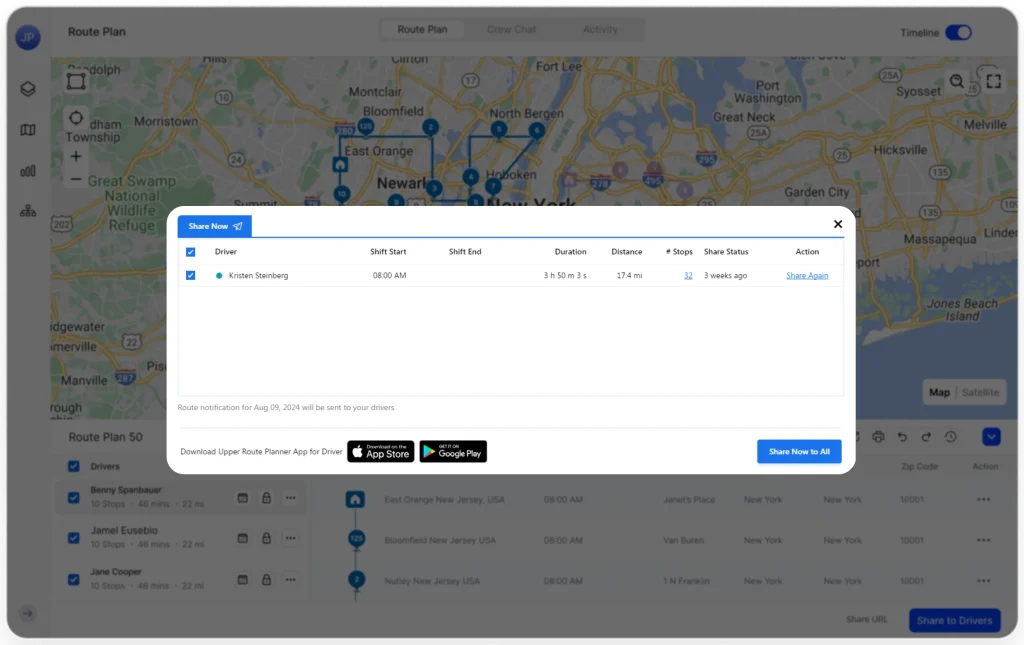Expand sidebar with bottom arrow icon

coord(27,613)
